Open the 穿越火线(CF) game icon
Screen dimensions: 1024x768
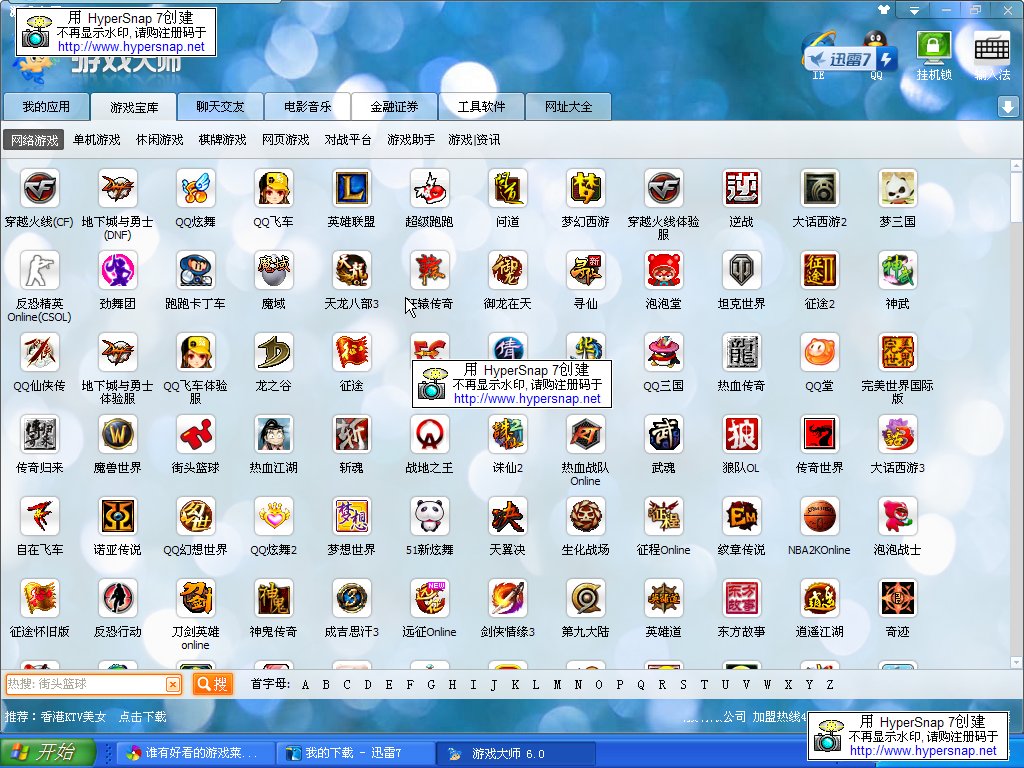39,188
